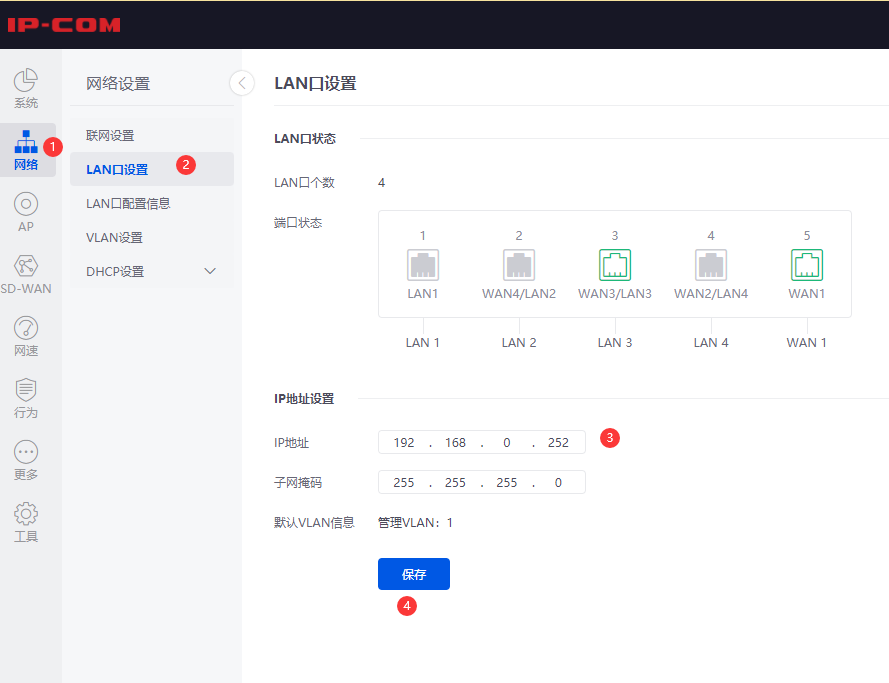Click the 端口状态 label
The height and width of the screenshot is (683, 889).
click(x=298, y=223)
